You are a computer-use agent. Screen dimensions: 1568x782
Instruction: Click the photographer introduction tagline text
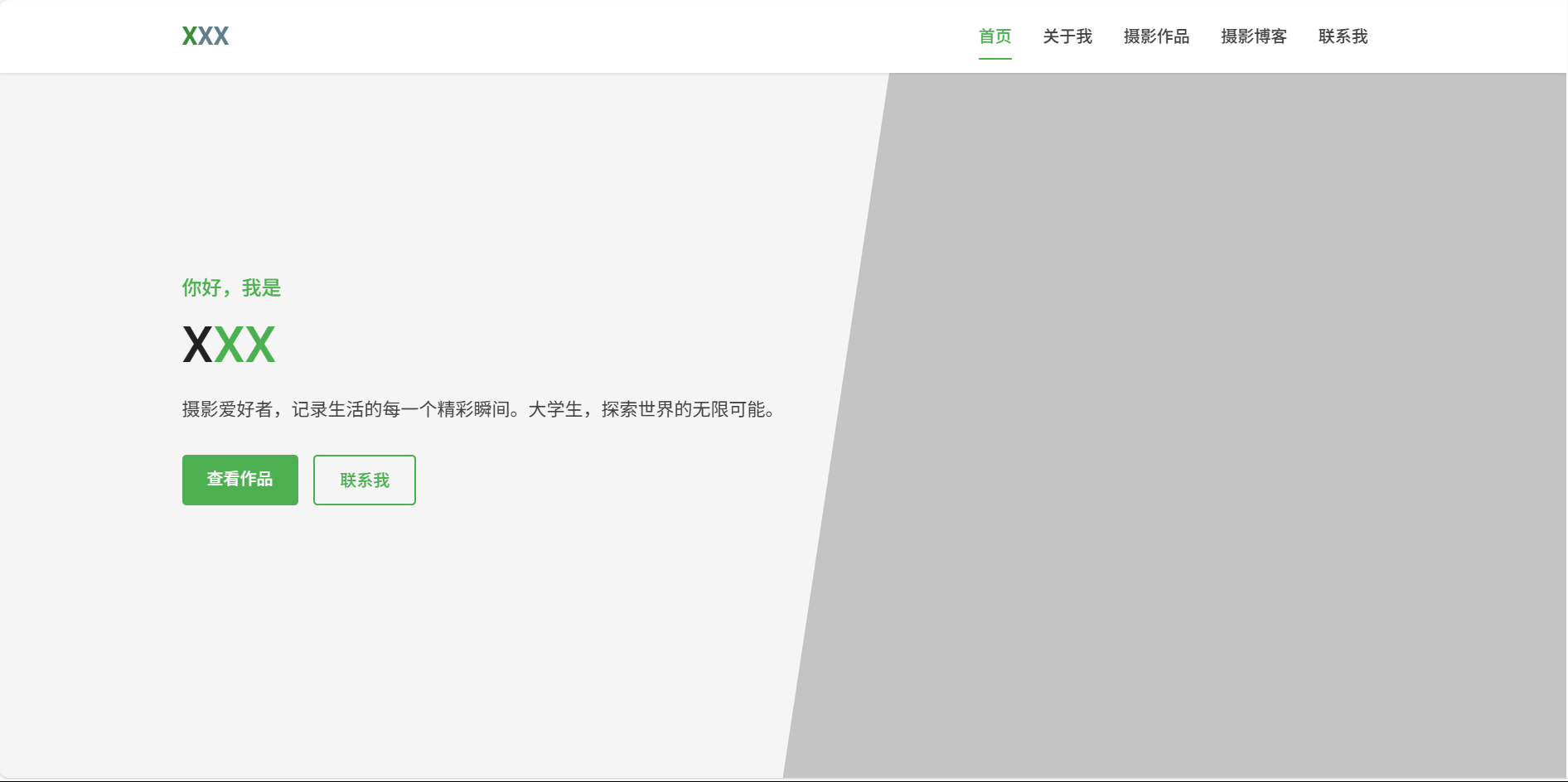(479, 408)
